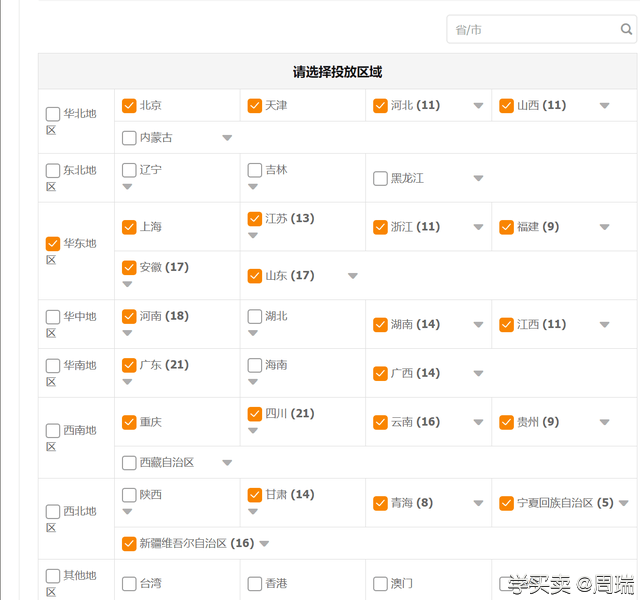Check the 其他地区 region checkbox

[53, 576]
